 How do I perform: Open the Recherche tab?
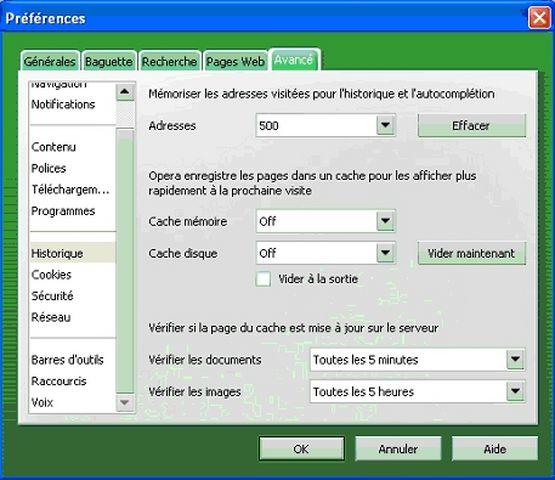pos(170,61)
